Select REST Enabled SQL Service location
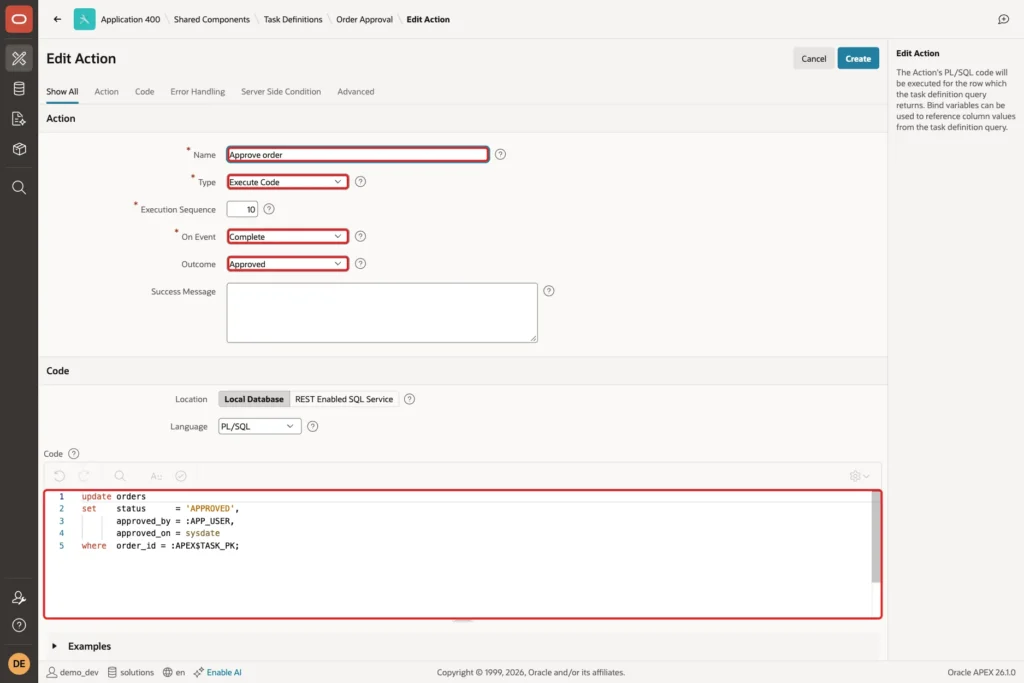Viewport: 1024px width, 683px height. (x=344, y=399)
